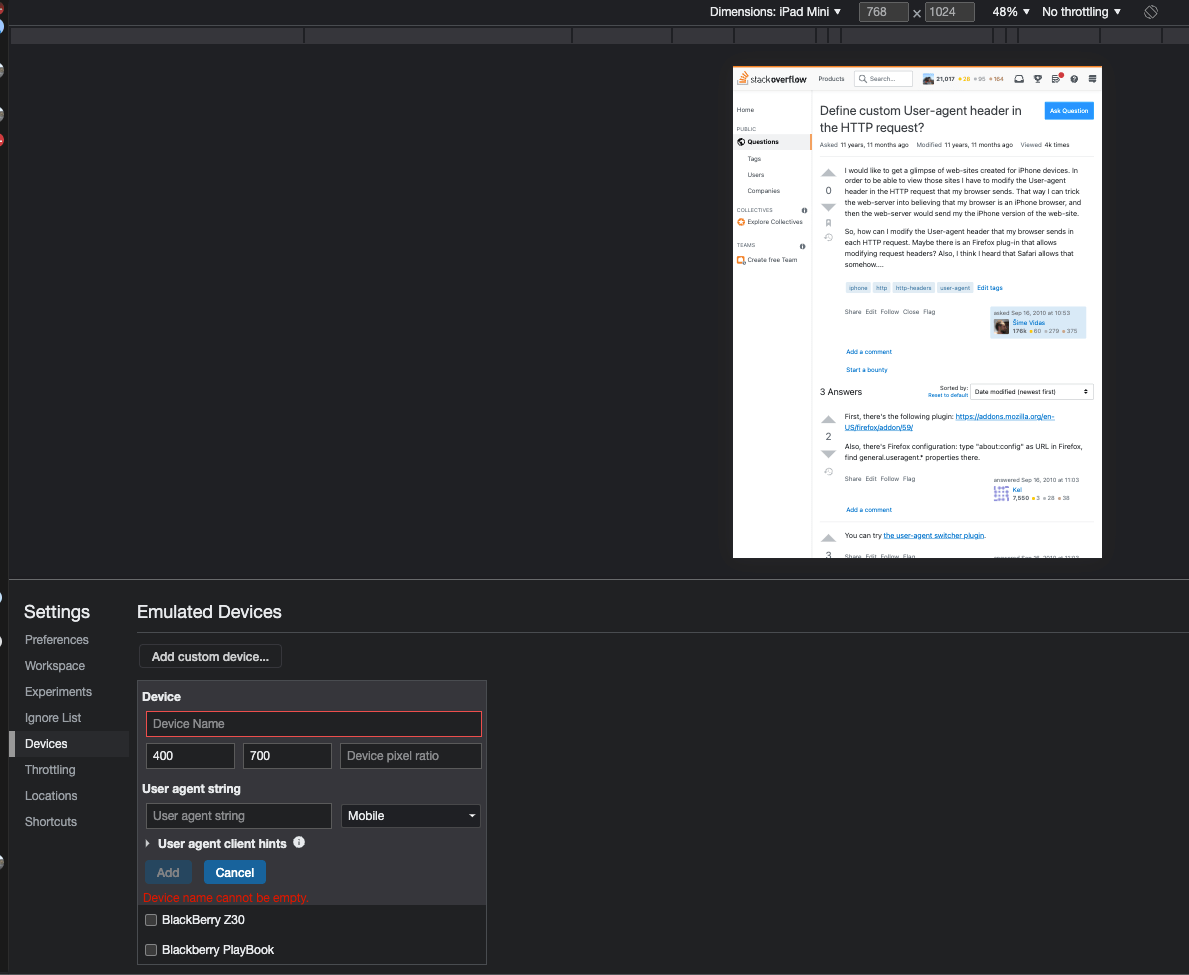
Task: Open Shortcuts in Settings sidebar
Action: point(51,821)
